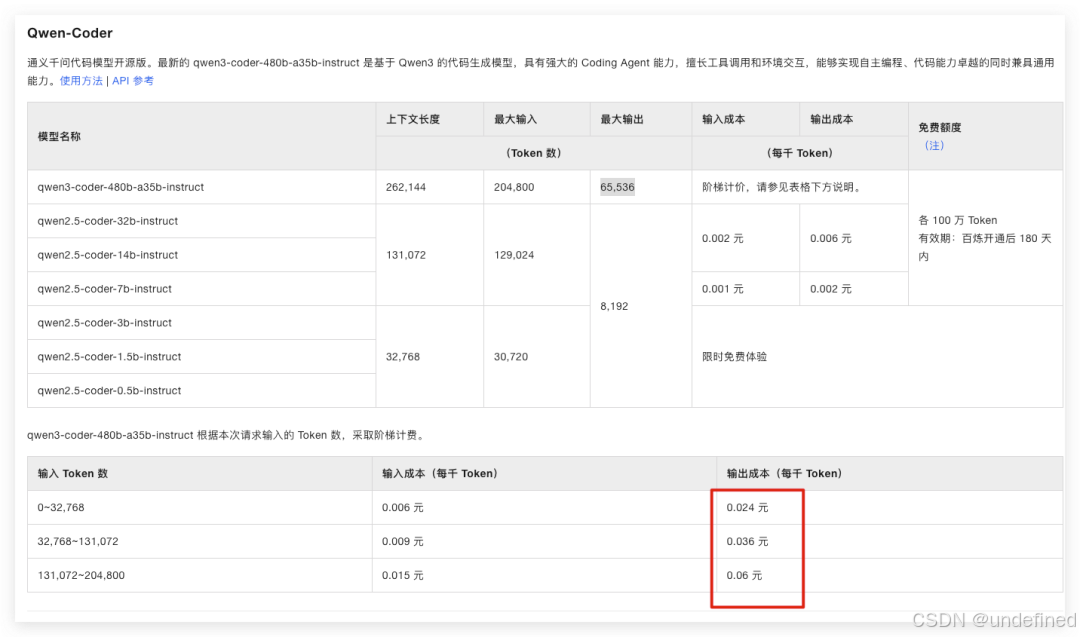
Task: Click the 0.002 元 input cost cell
Action: click(x=723, y=238)
